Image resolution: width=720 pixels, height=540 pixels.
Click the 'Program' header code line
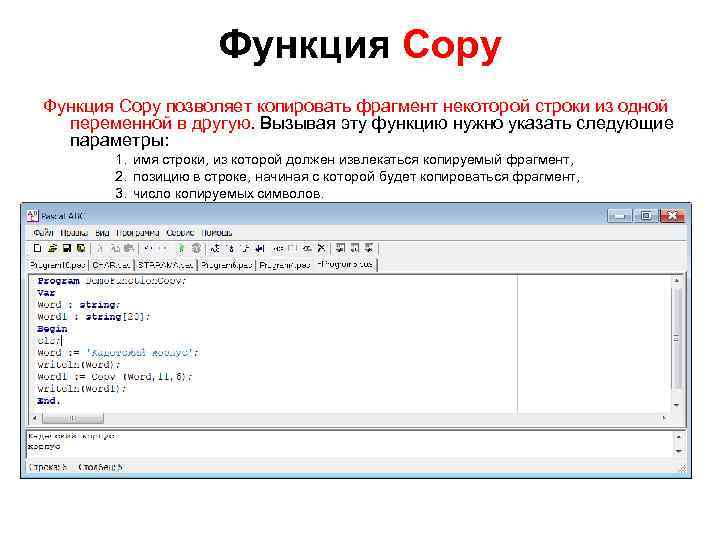[112, 281]
